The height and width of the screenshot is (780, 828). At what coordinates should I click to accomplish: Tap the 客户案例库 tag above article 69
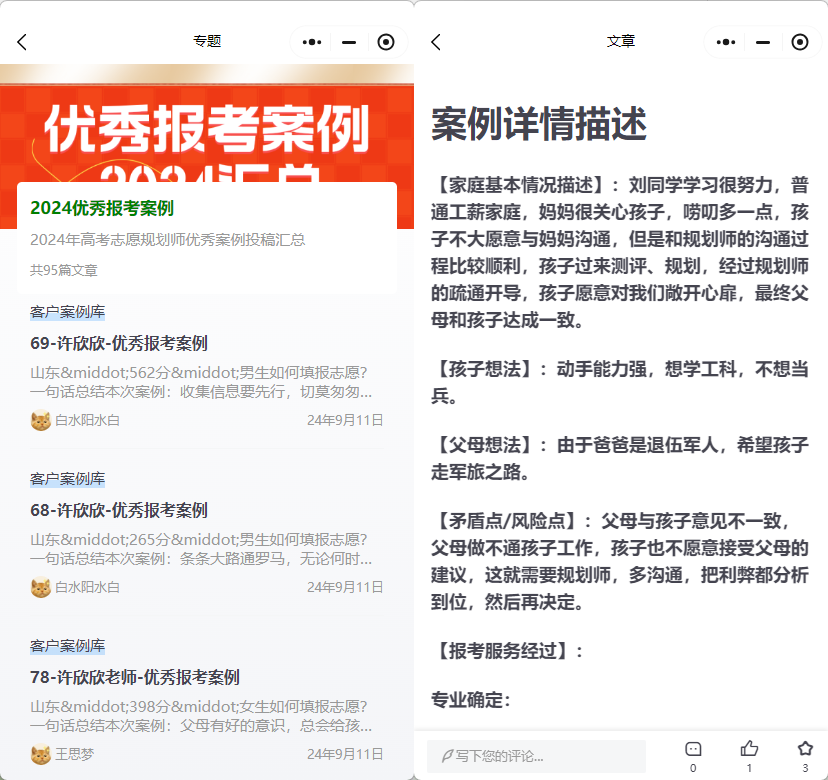[x=66, y=311]
